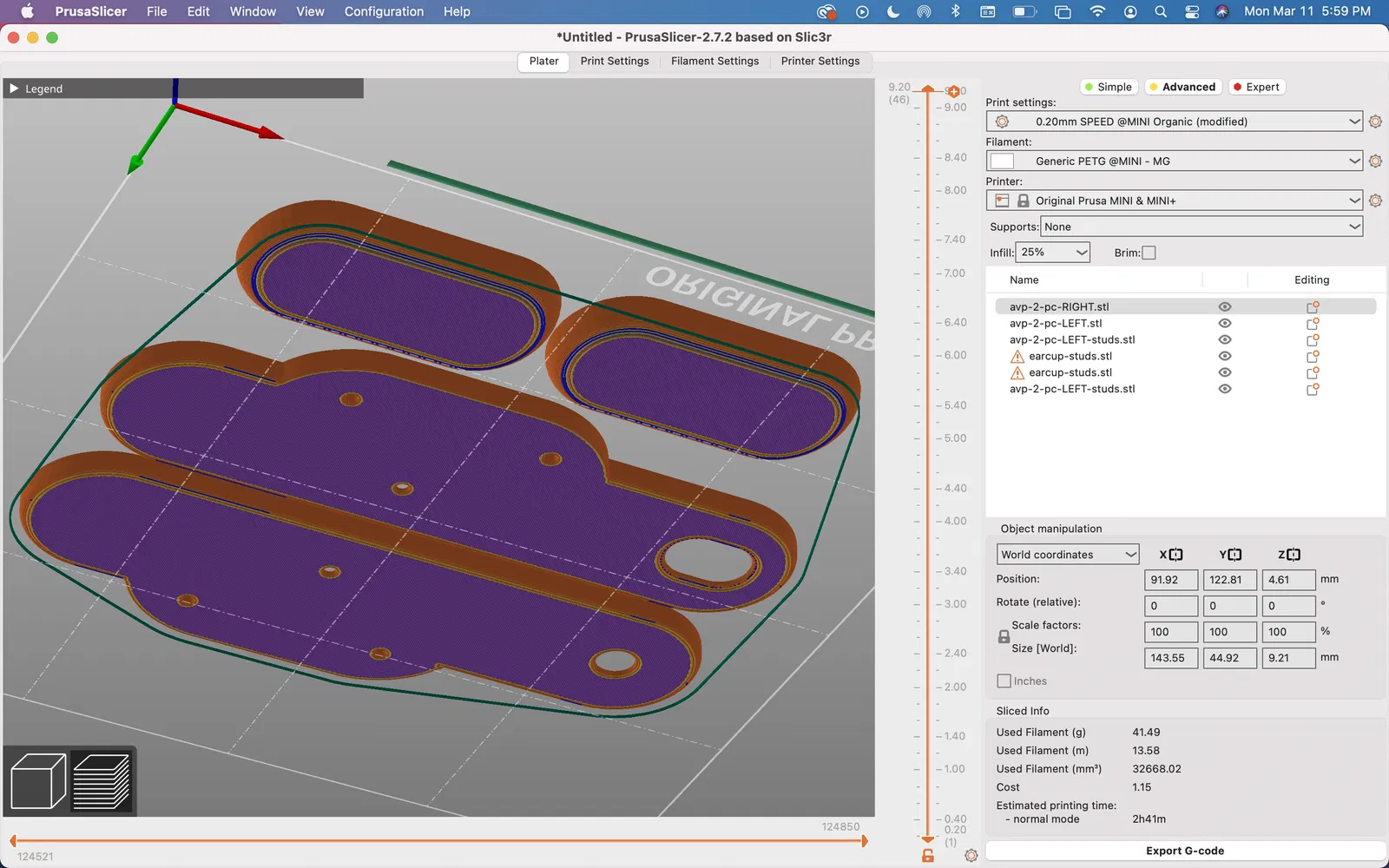Viewport: 1389px width, 868px height.
Task: Select the sliced layers preview icon
Action: pos(102,781)
